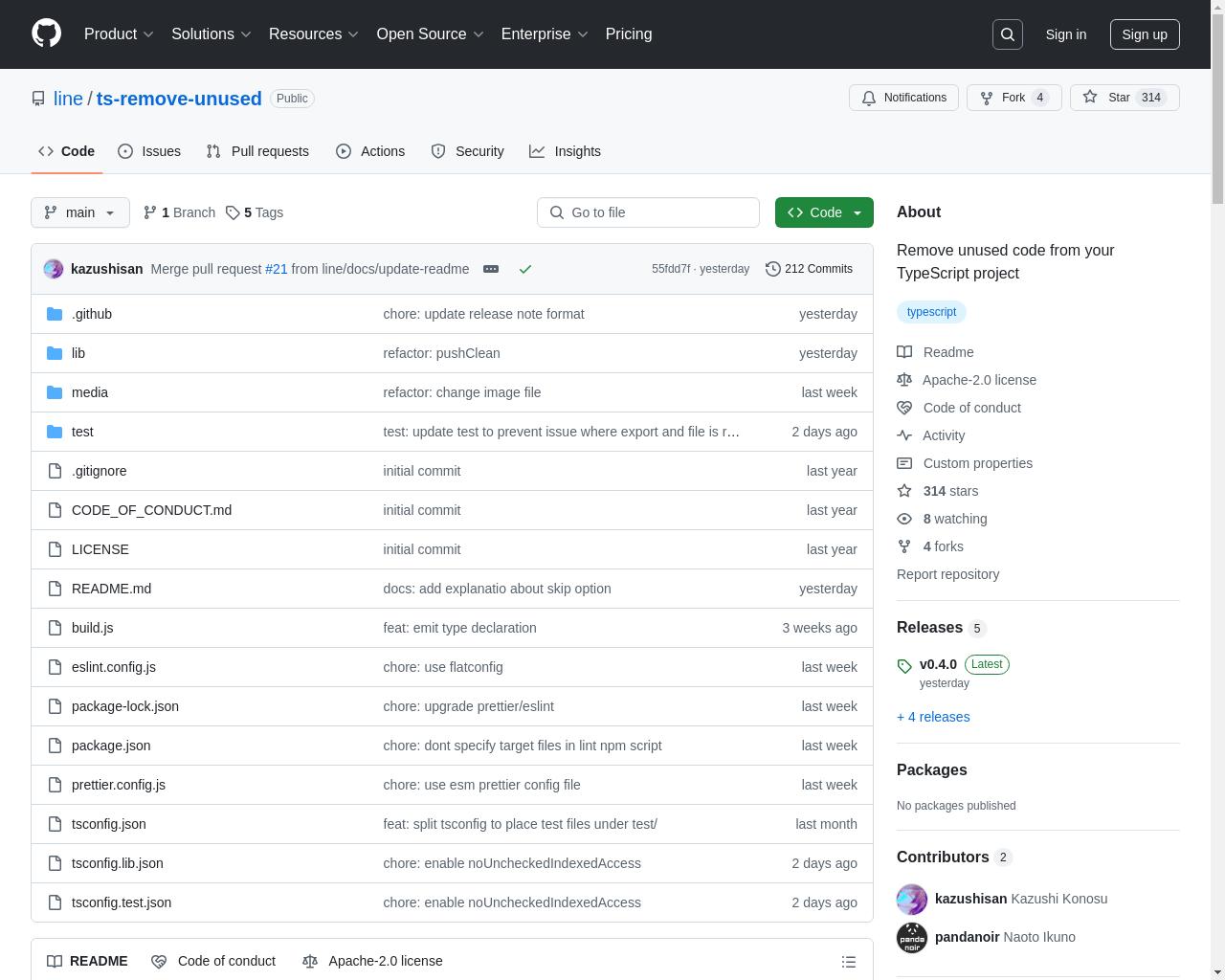Click the v0.4.0 release tag icon

point(904,666)
